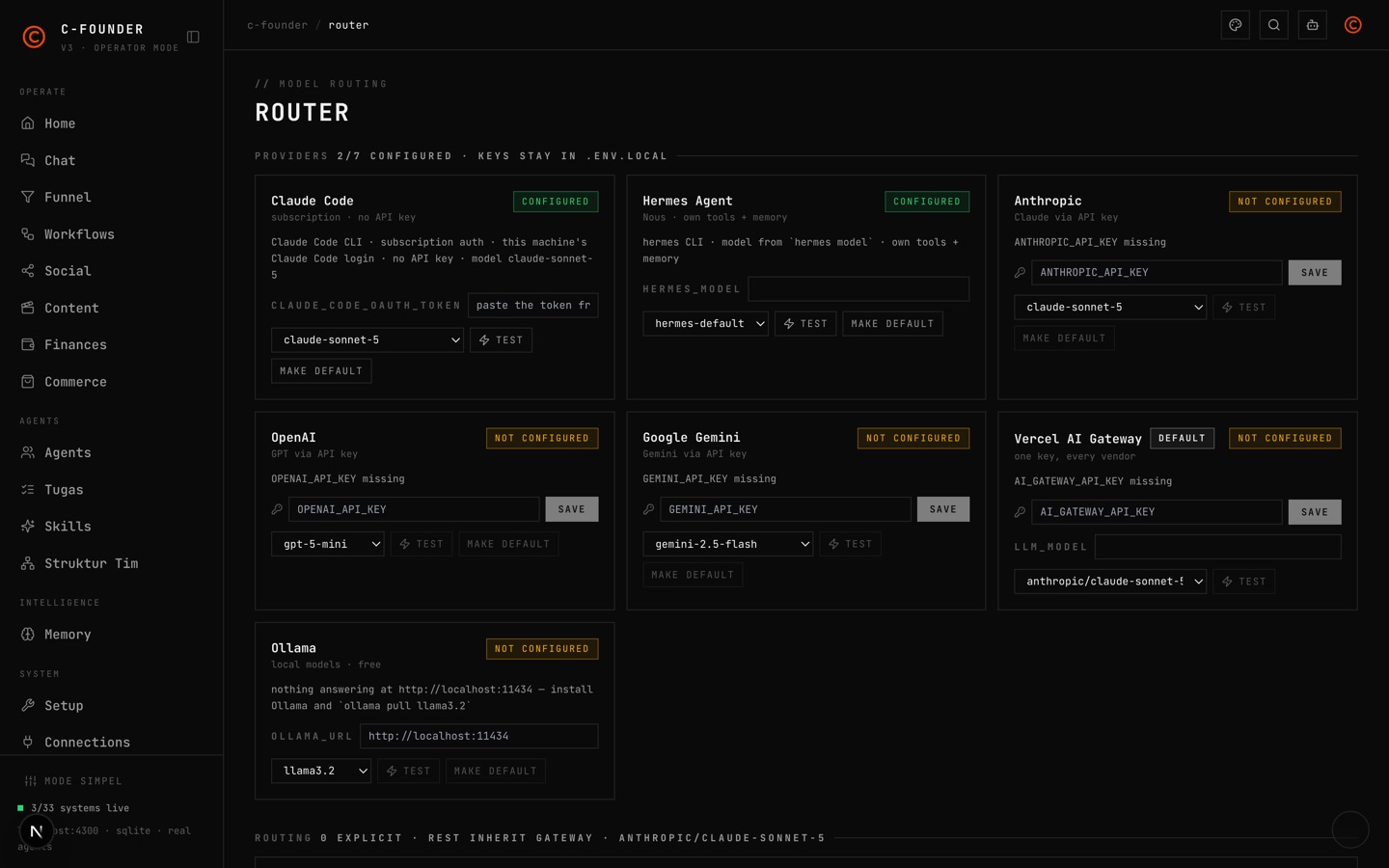Viewport: 1389px width, 868px height.
Task: Expand Claude Code model dropdown
Action: (x=368, y=339)
